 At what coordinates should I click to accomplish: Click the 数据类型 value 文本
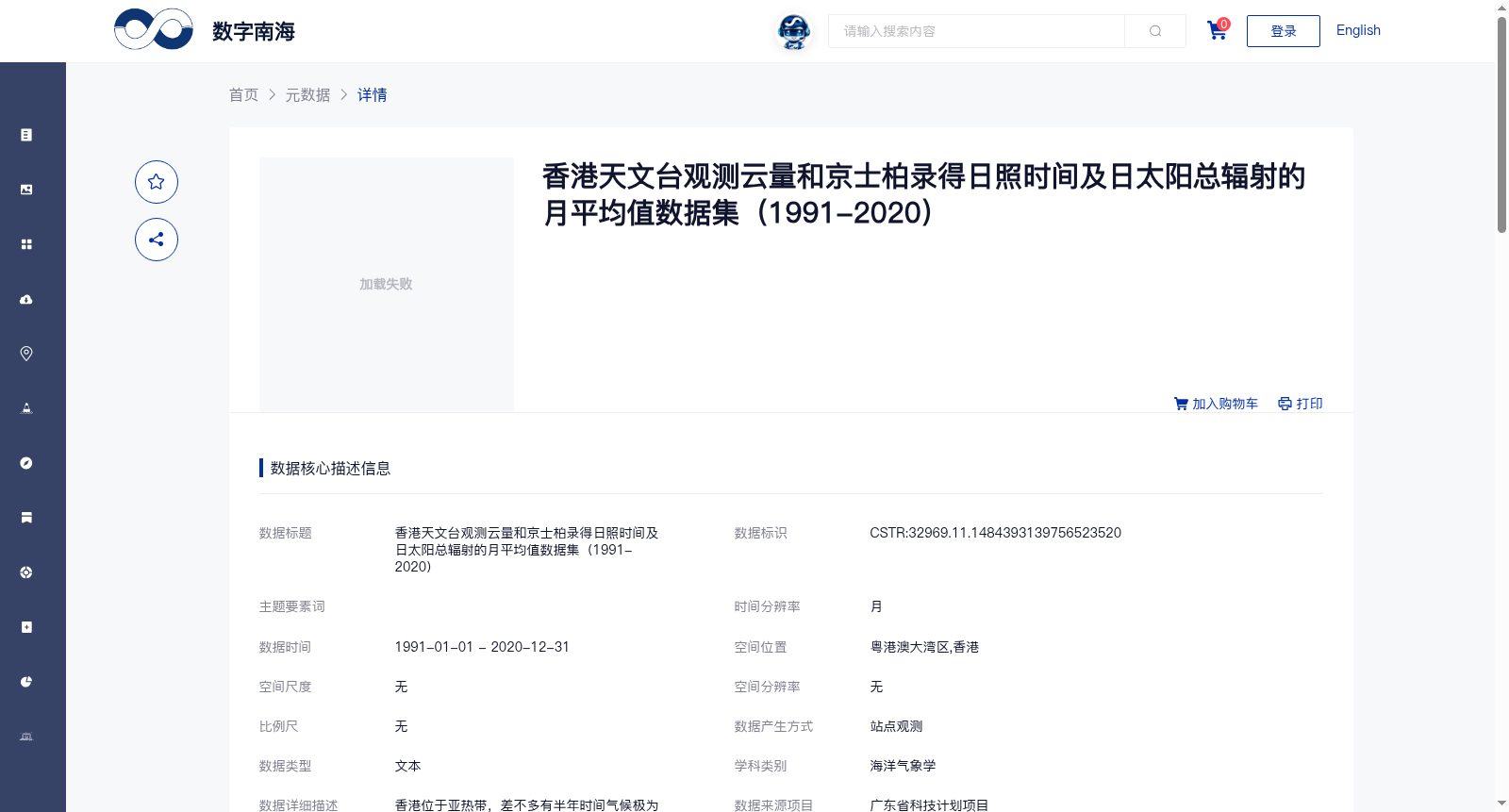pyautogui.click(x=407, y=766)
